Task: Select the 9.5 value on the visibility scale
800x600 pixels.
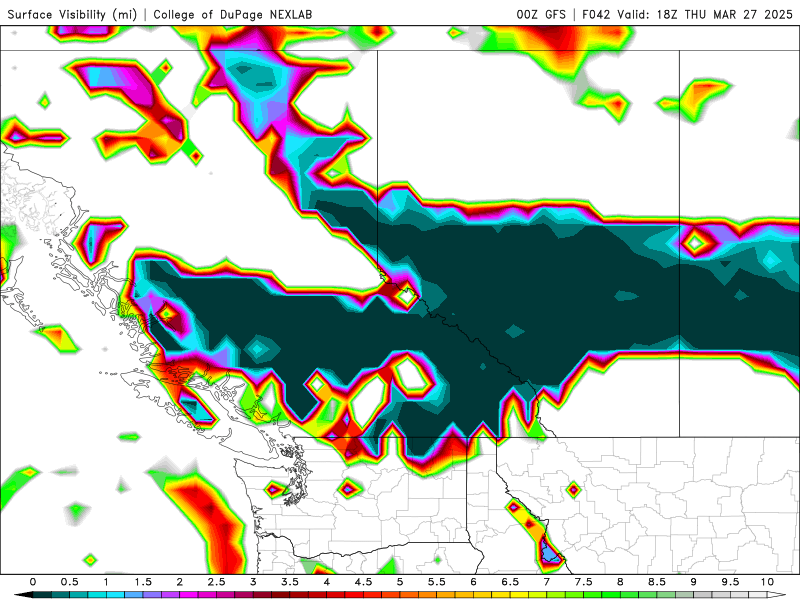Action: tap(731, 582)
